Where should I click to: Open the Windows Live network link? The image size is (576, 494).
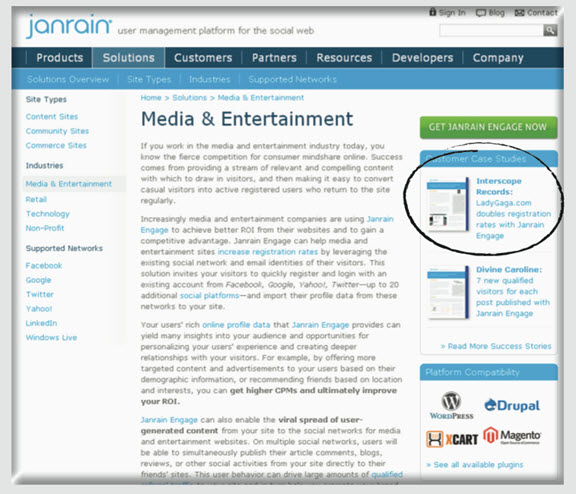[x=51, y=338]
